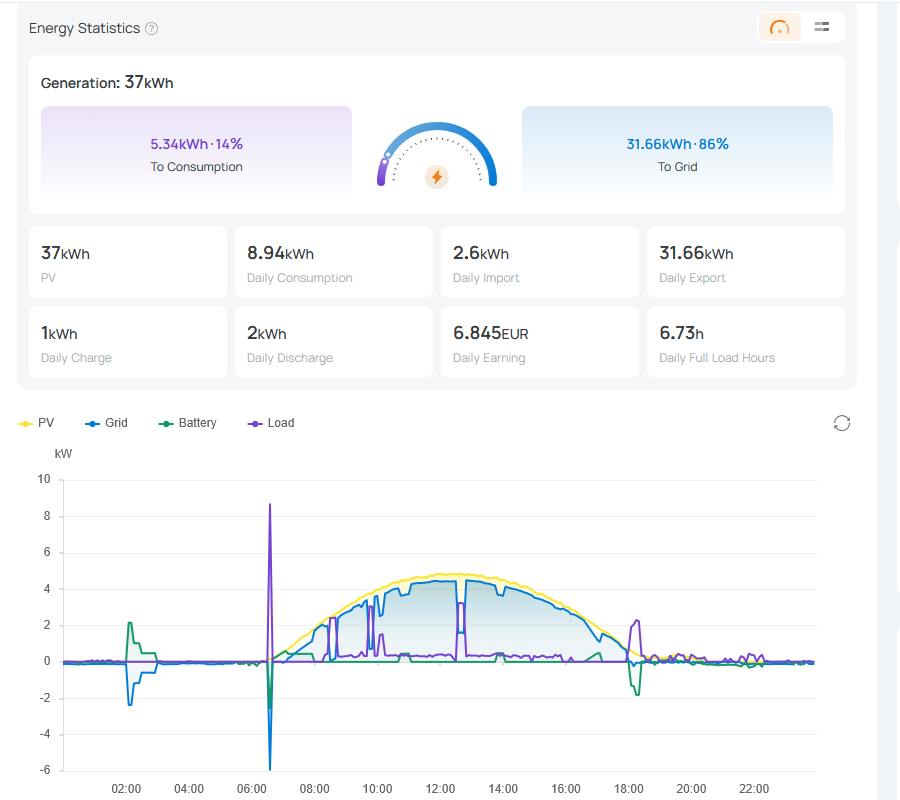Open the Daily Full Load Hours card
The image size is (900, 800).
[746, 342]
